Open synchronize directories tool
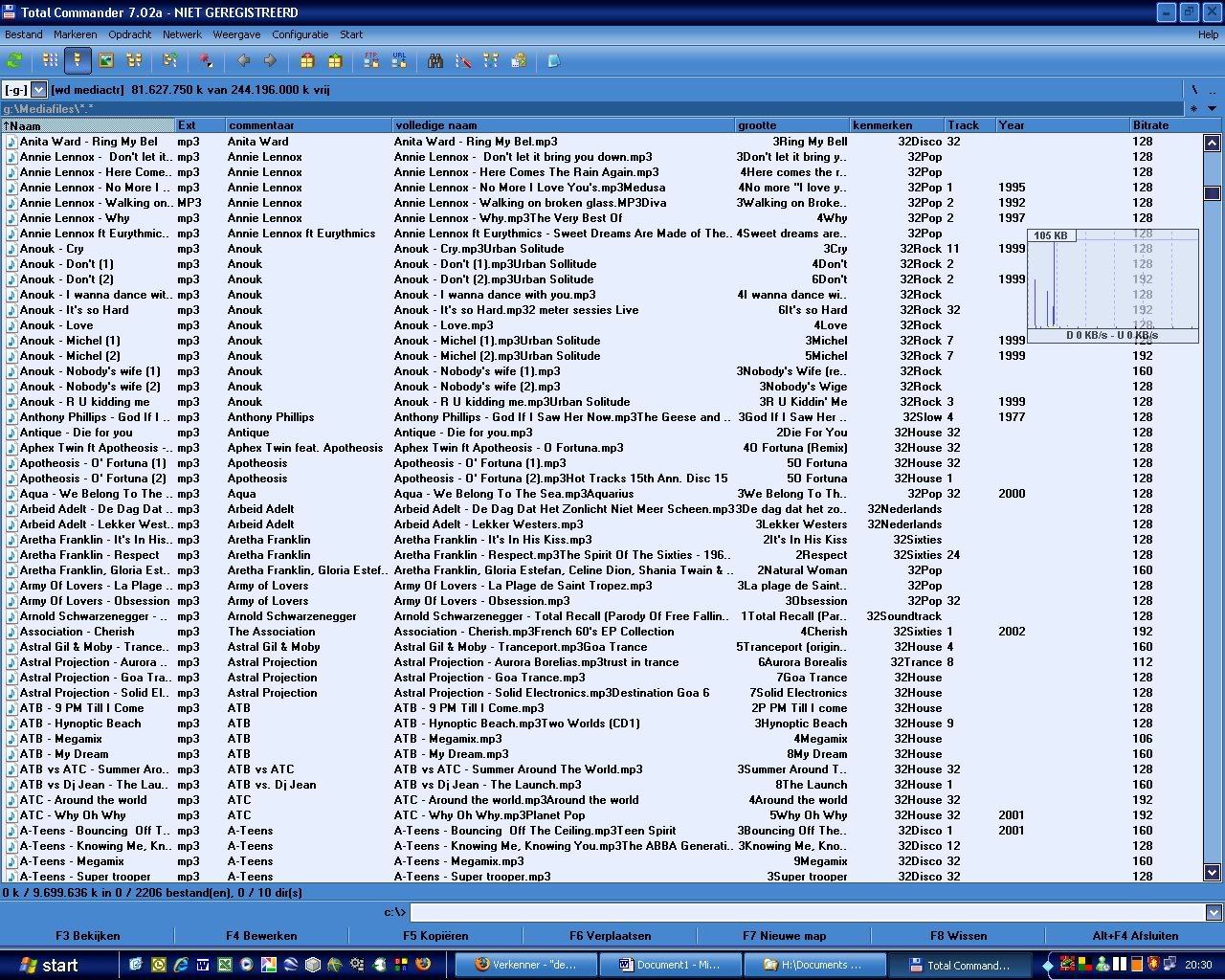The height and width of the screenshot is (980, 1225). tap(491, 60)
